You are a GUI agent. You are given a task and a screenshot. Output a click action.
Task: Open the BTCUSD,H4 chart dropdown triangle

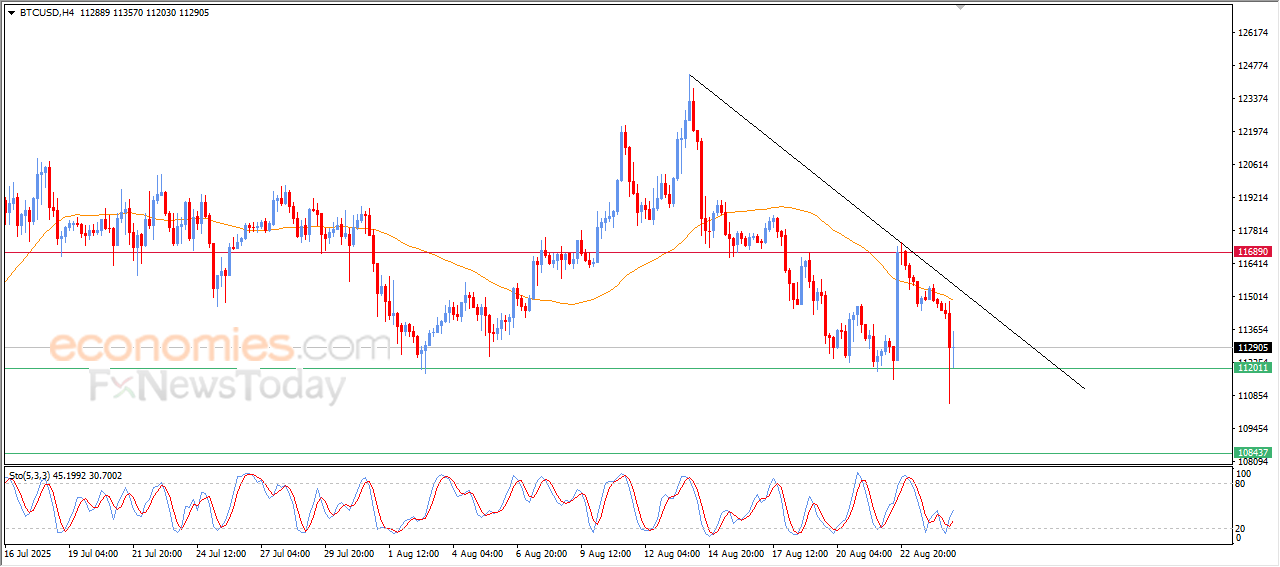pyautogui.click(x=12, y=13)
